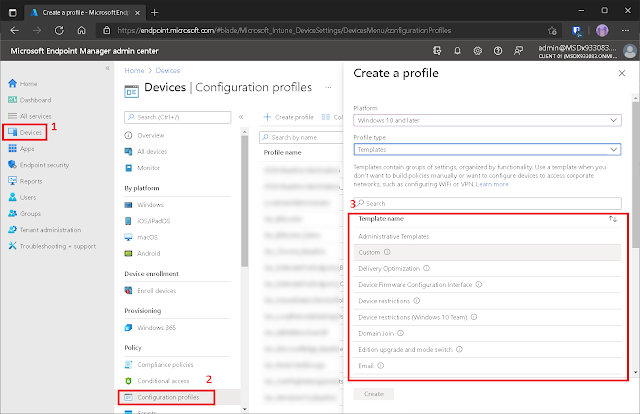Open the notifications bell
The height and width of the screenshot is (414, 640).
457,51
